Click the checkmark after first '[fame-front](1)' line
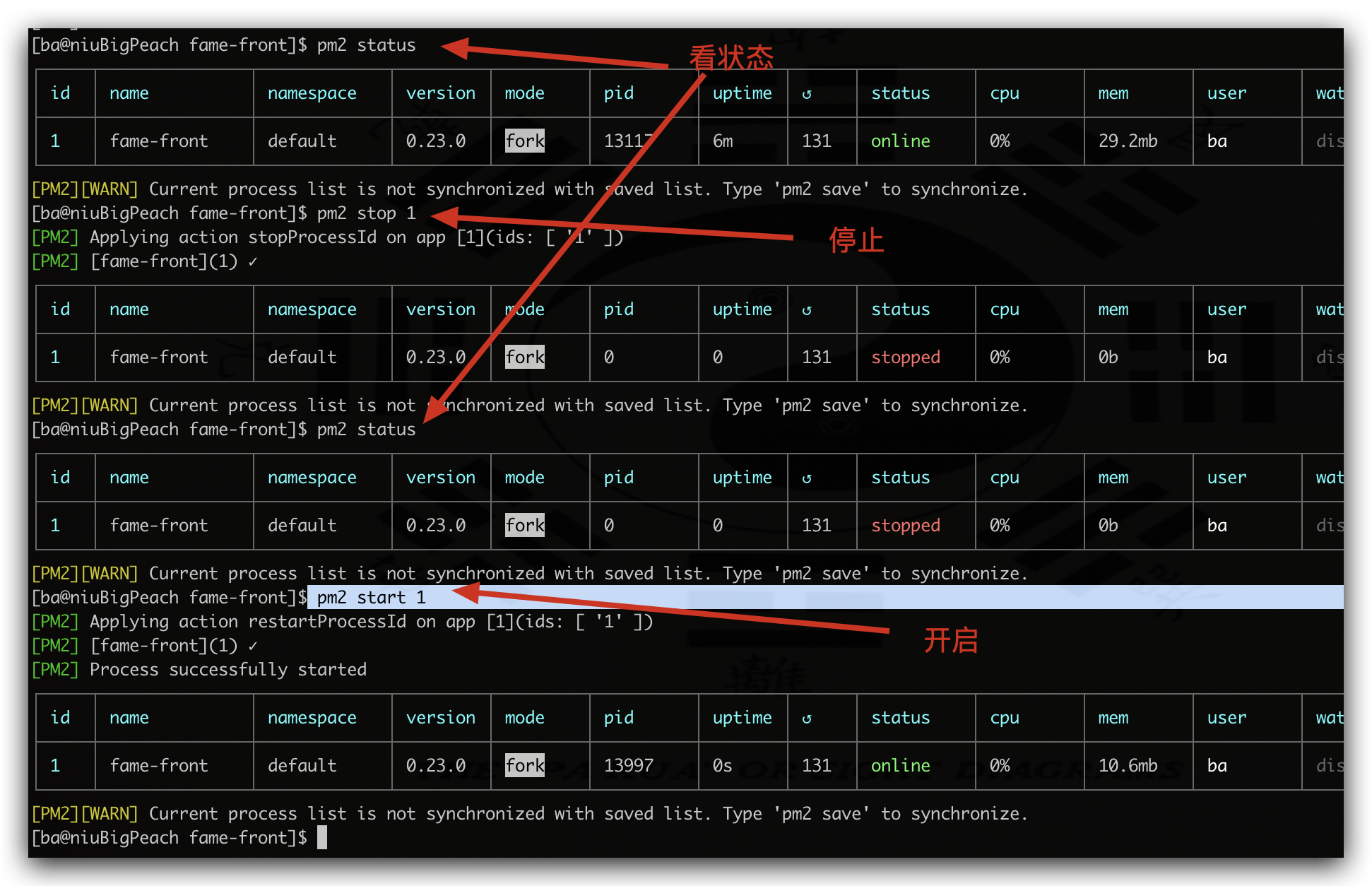Image resolution: width=1372 pixels, height=886 pixels. pyautogui.click(x=253, y=262)
